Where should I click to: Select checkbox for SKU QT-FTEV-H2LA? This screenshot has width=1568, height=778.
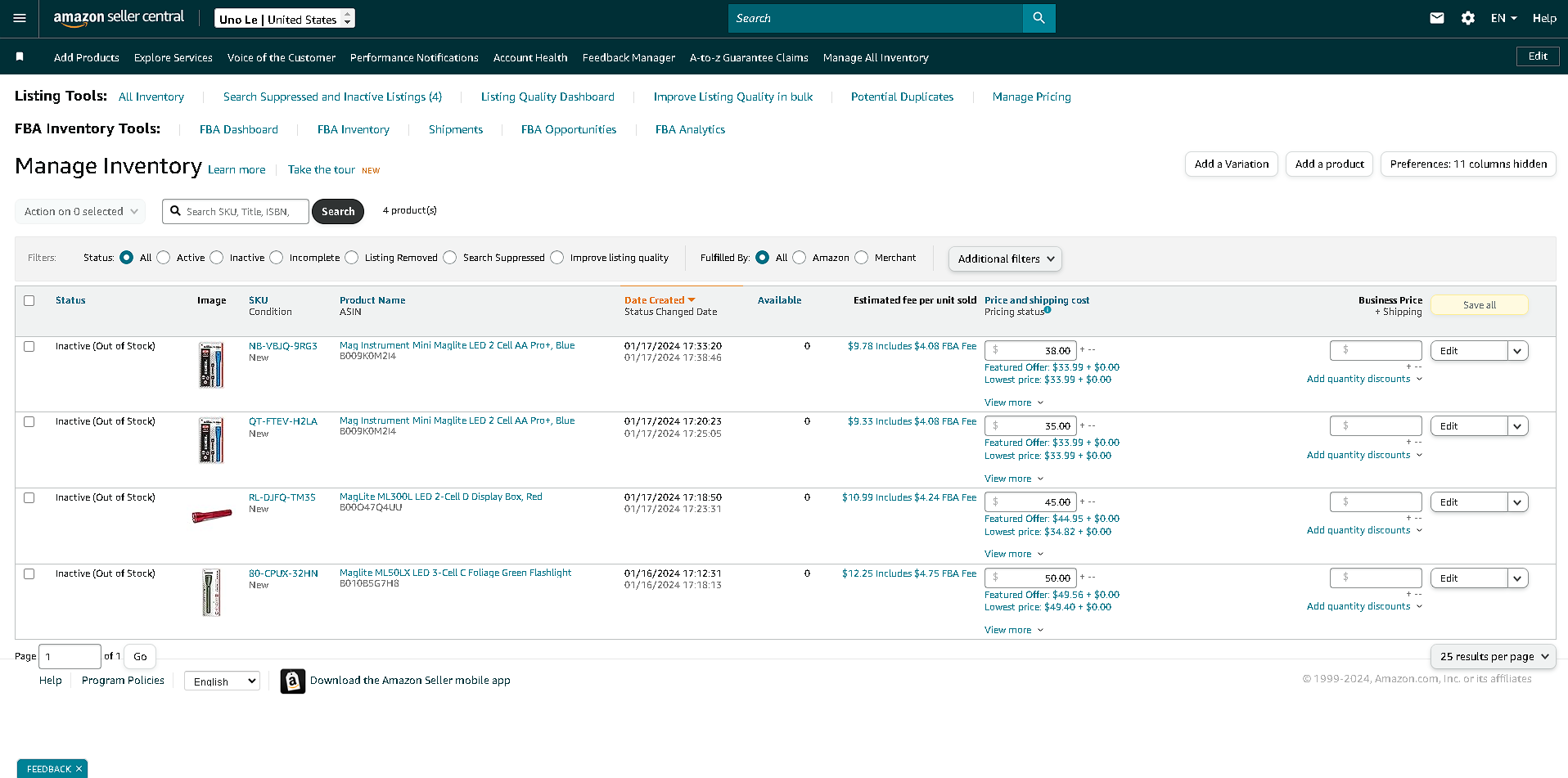coord(29,421)
